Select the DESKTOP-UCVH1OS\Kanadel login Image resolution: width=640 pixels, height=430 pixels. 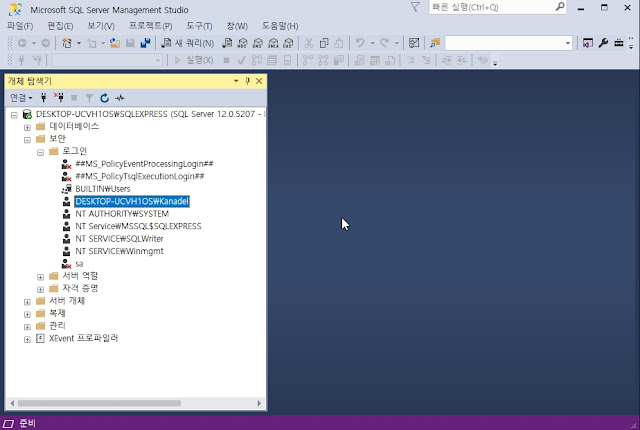[x=132, y=201]
